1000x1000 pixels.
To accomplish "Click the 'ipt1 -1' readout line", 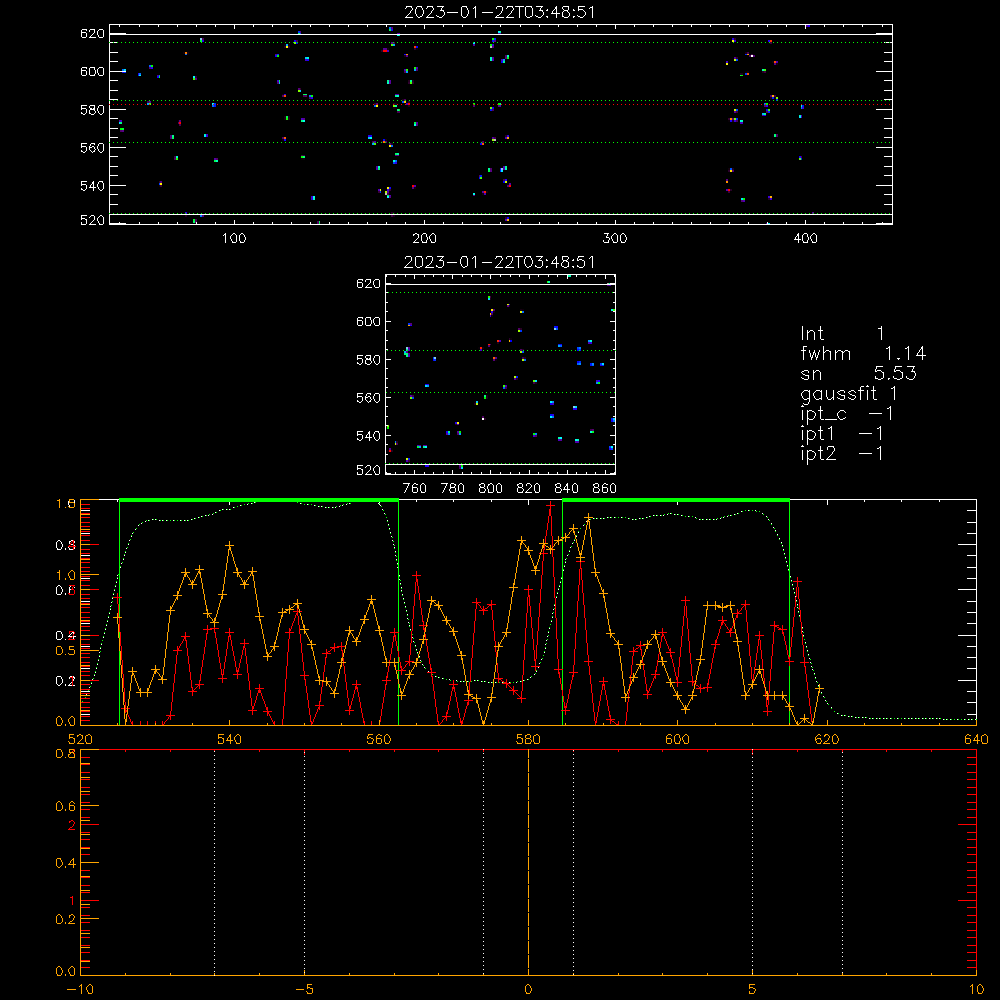I will pyautogui.click(x=842, y=434).
